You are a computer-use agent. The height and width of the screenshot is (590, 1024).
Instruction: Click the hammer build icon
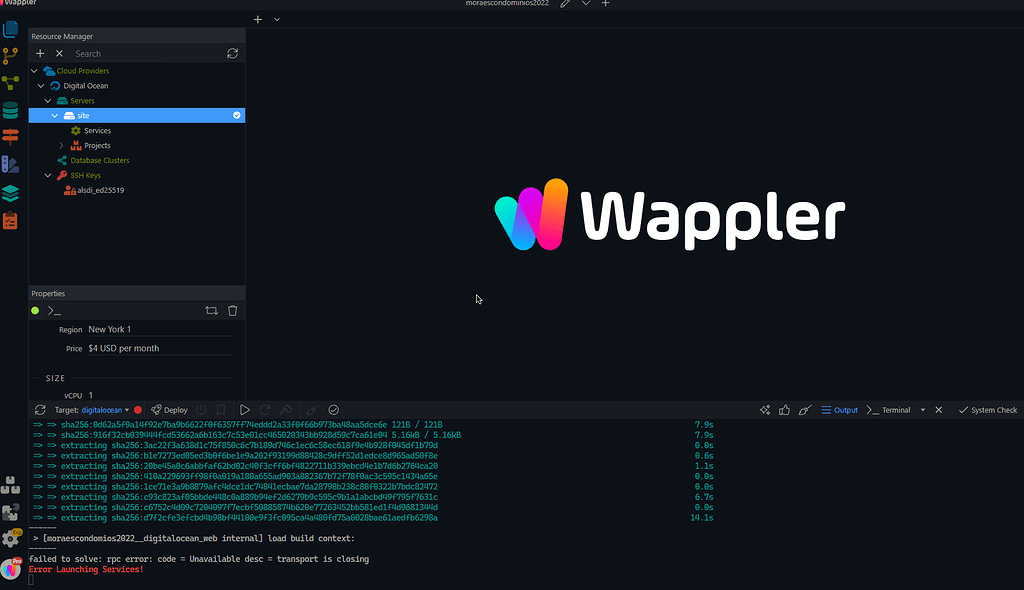pos(285,410)
